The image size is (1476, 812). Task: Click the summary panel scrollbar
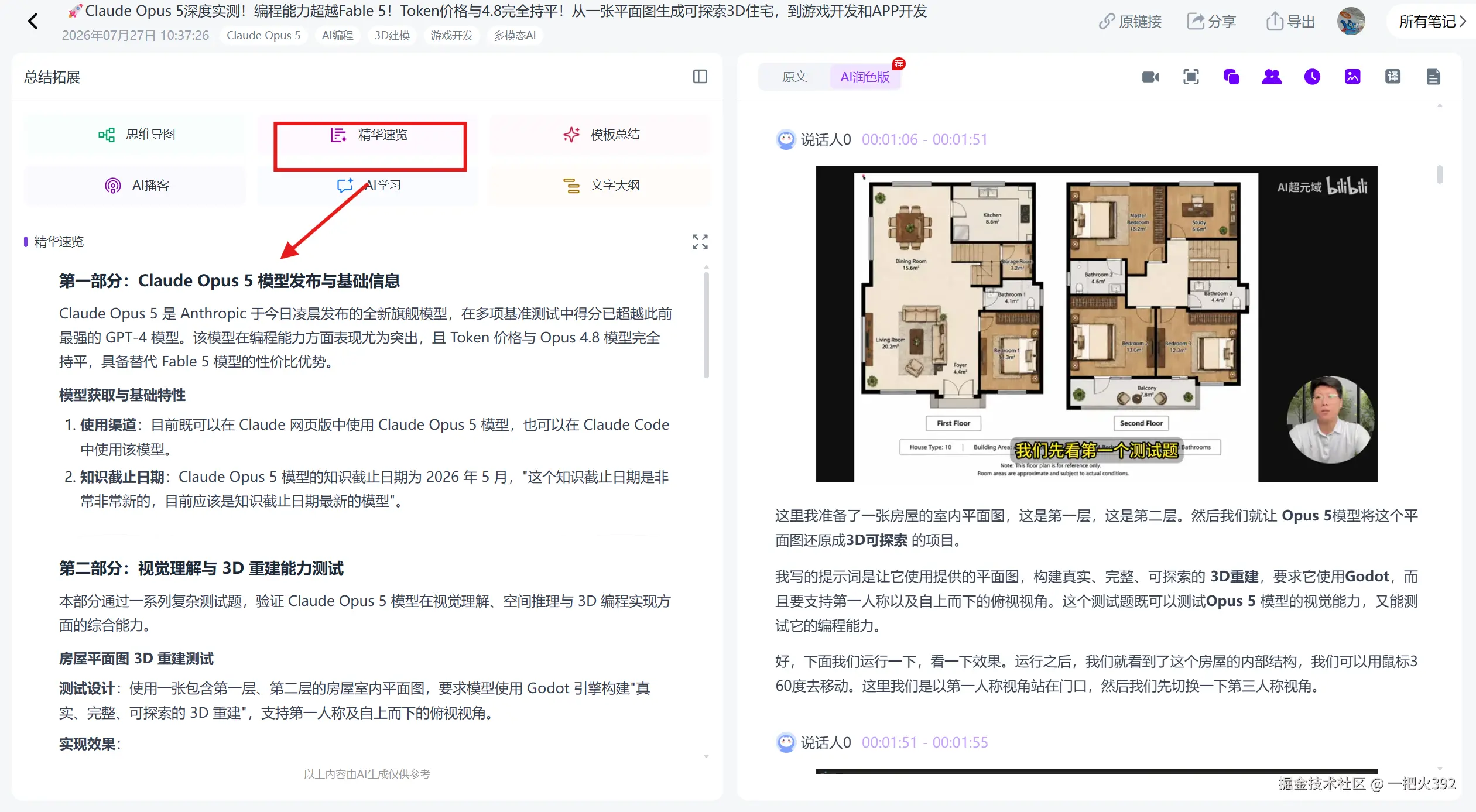[x=706, y=325]
